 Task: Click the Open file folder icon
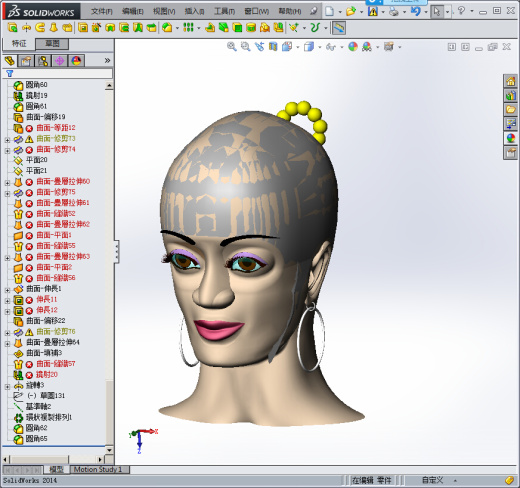pyautogui.click(x=351, y=11)
